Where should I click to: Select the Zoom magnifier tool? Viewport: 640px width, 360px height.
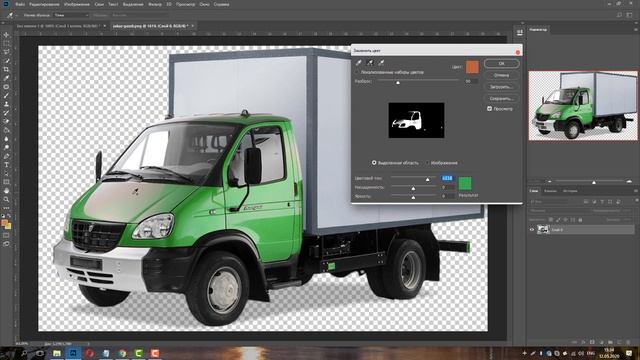(7, 199)
